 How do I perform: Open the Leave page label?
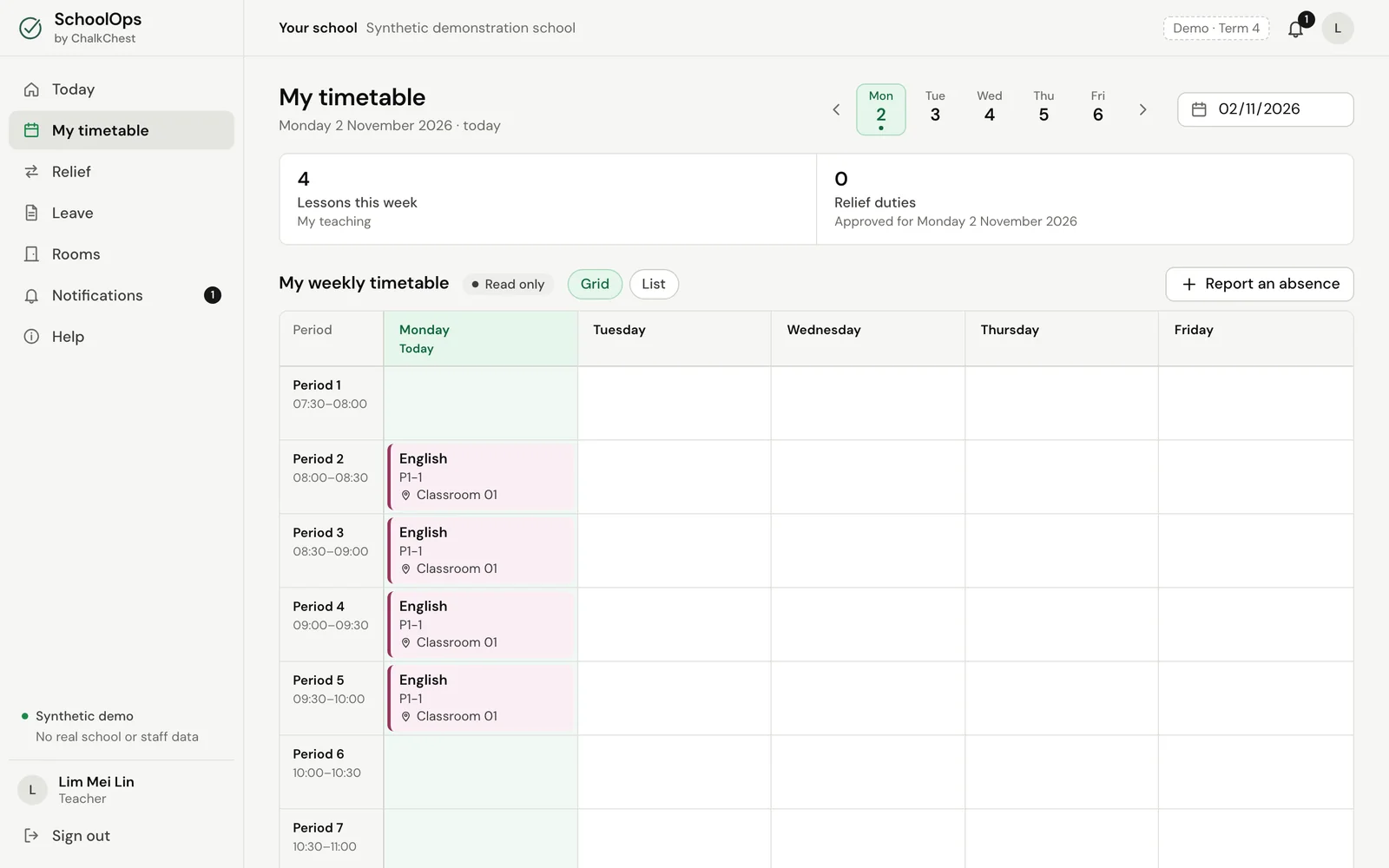click(x=73, y=213)
